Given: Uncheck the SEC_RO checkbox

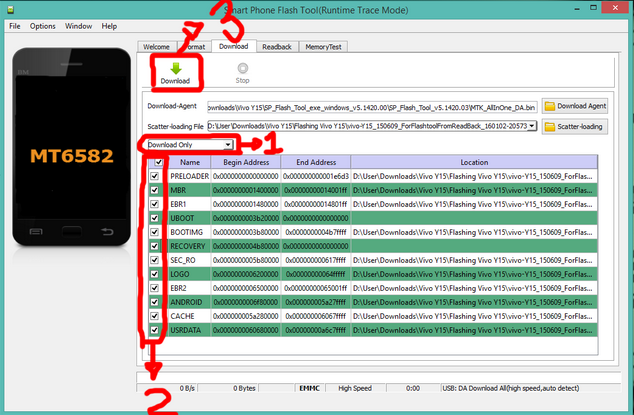Looking at the screenshot, I should point(154,260).
